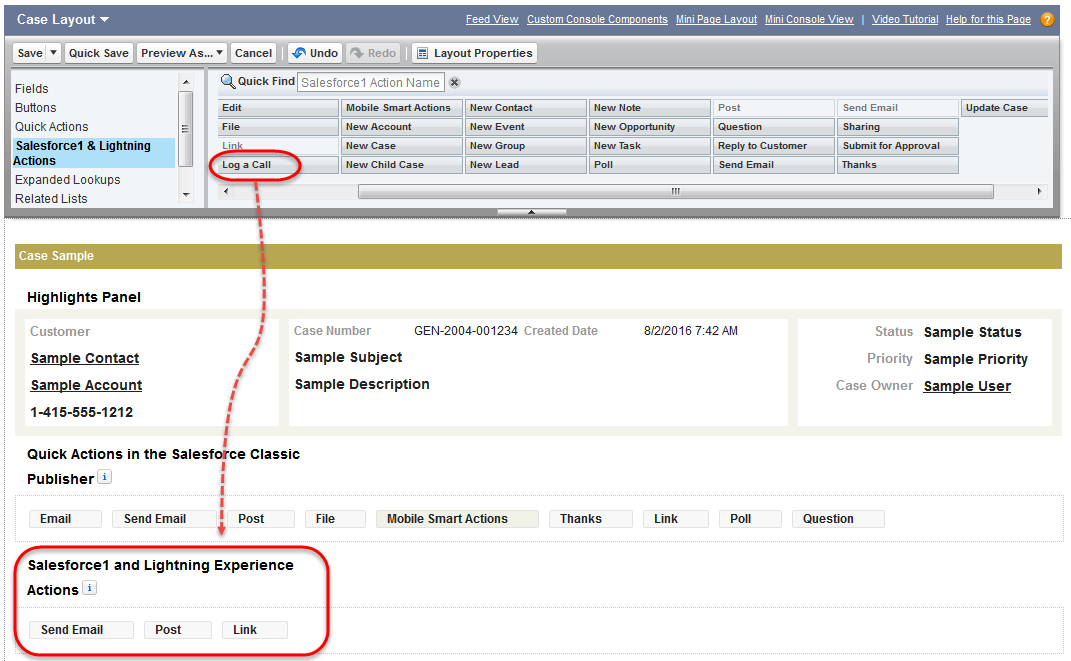The height and width of the screenshot is (661, 1071).
Task: Select the New Opportunity palette action
Action: coord(650,127)
